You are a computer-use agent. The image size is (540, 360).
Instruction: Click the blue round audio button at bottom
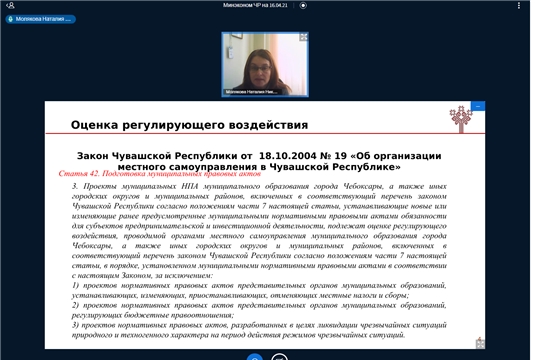point(255,357)
